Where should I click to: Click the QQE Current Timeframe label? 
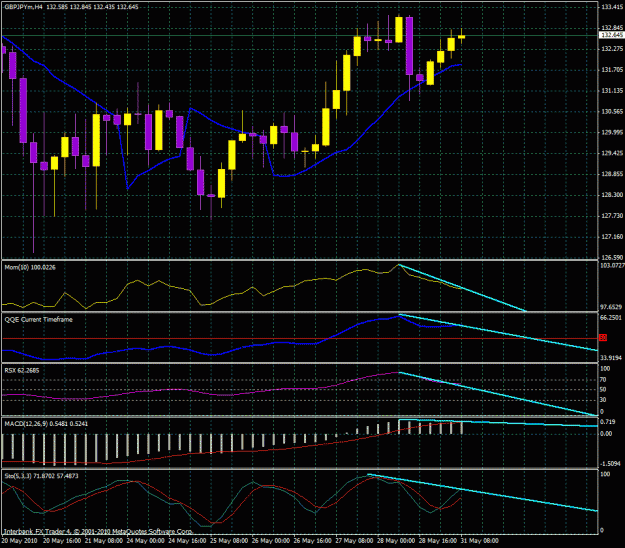[x=39, y=320]
